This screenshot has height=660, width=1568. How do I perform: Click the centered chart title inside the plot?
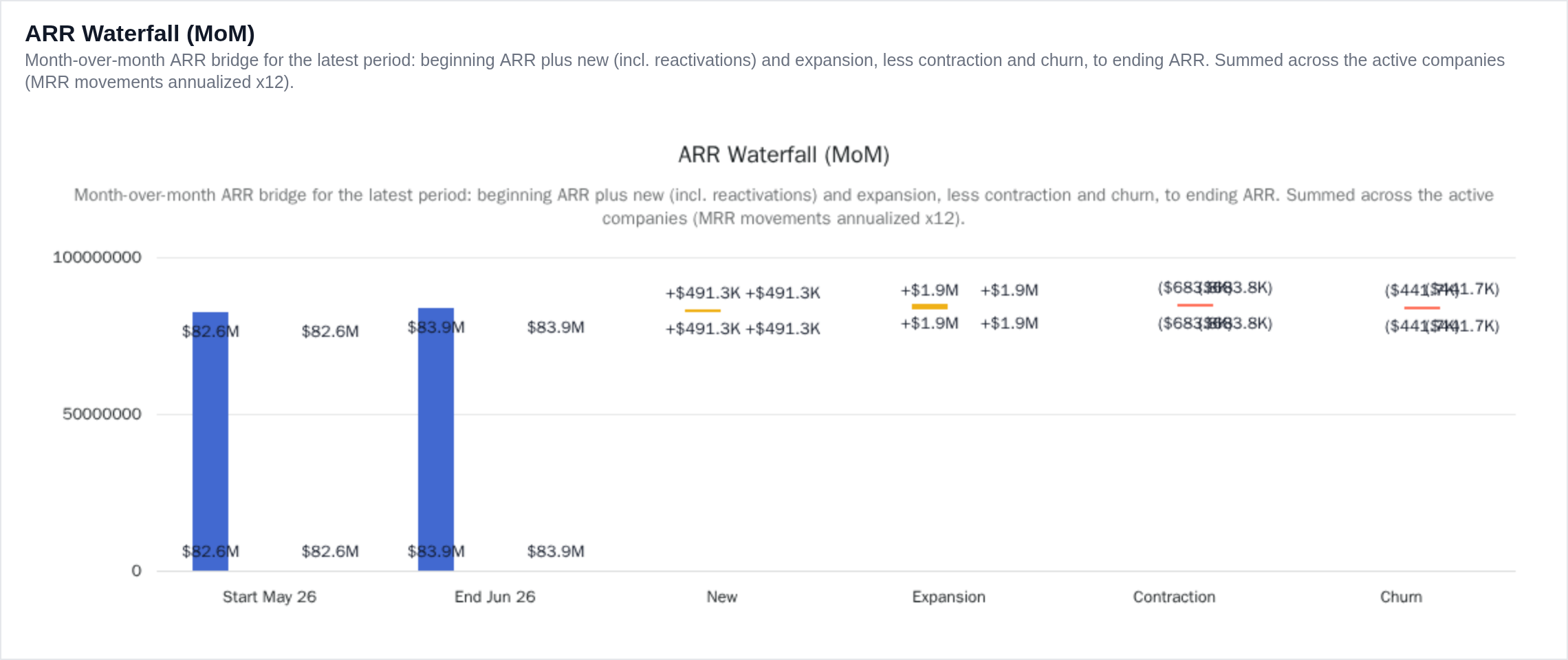point(784,155)
